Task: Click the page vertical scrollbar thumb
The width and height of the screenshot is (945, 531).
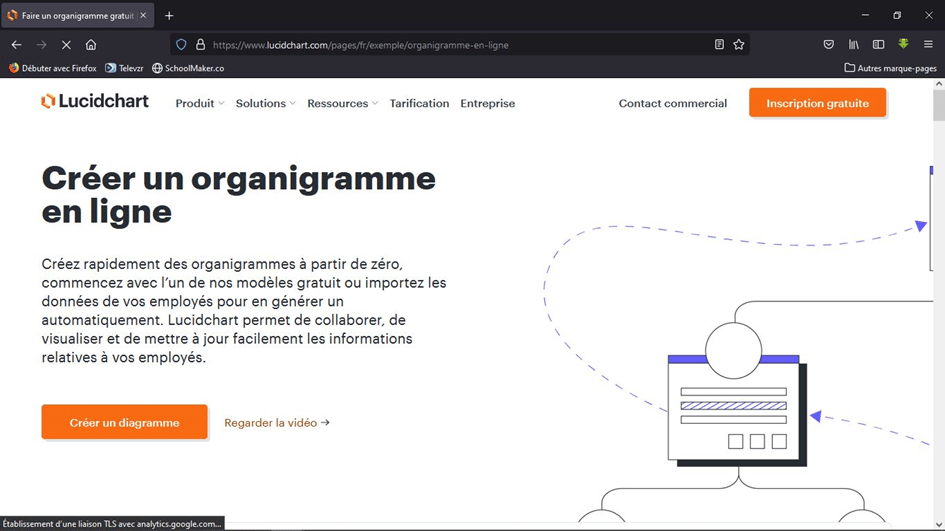Action: click(939, 105)
